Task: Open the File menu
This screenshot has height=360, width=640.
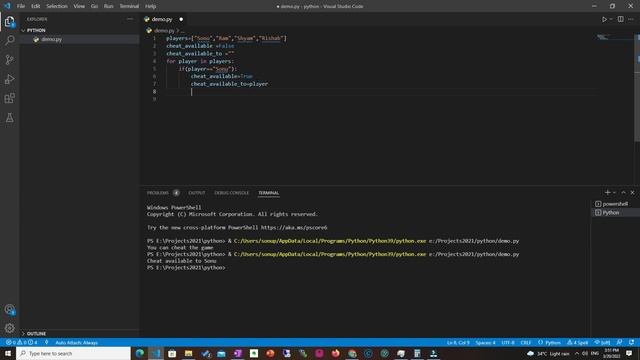Action: (21, 6)
